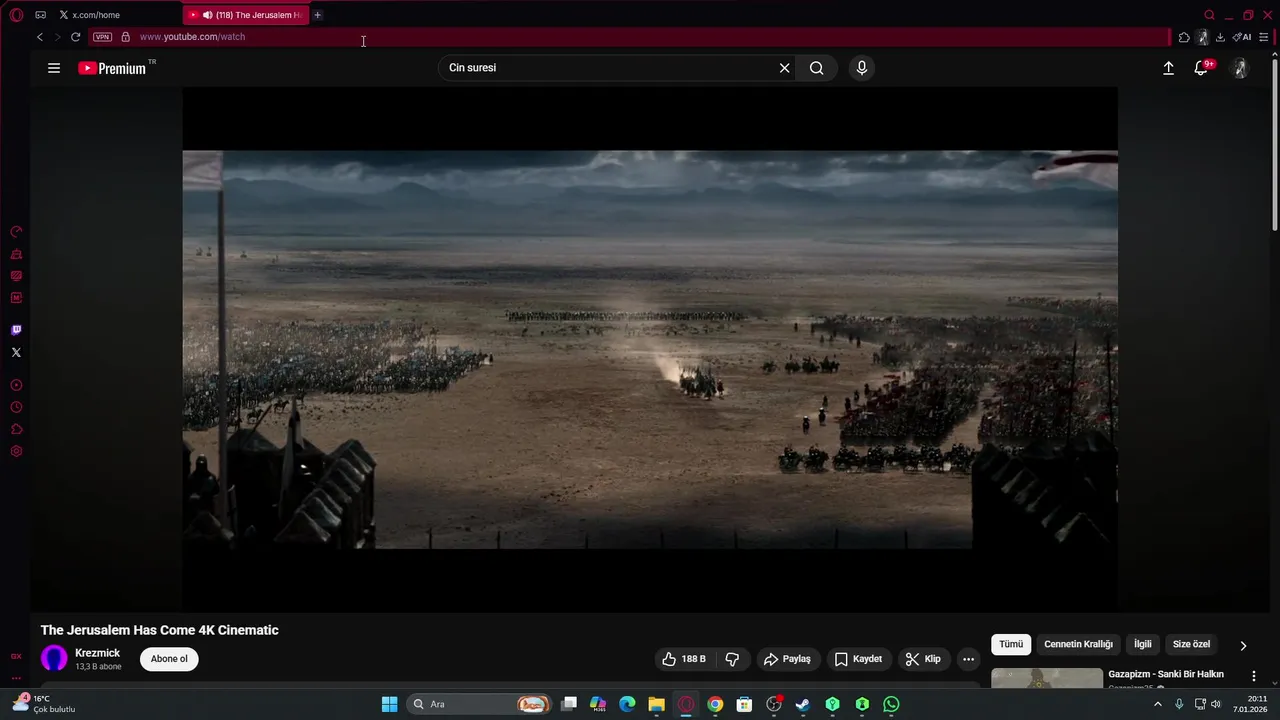Show more filter chips with right arrow
This screenshot has width=1280, height=720.
click(1243, 645)
